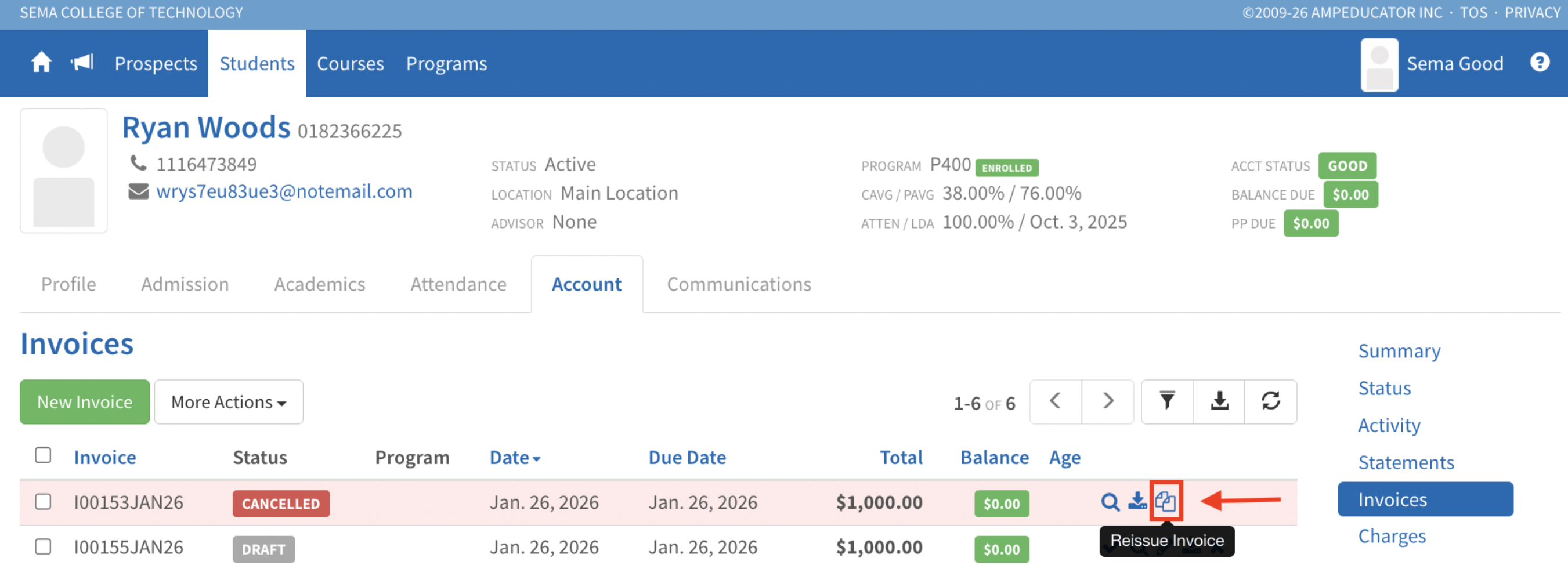View invoice I00153JAN26 with magnifier icon
1568x565 pixels.
click(x=1110, y=502)
